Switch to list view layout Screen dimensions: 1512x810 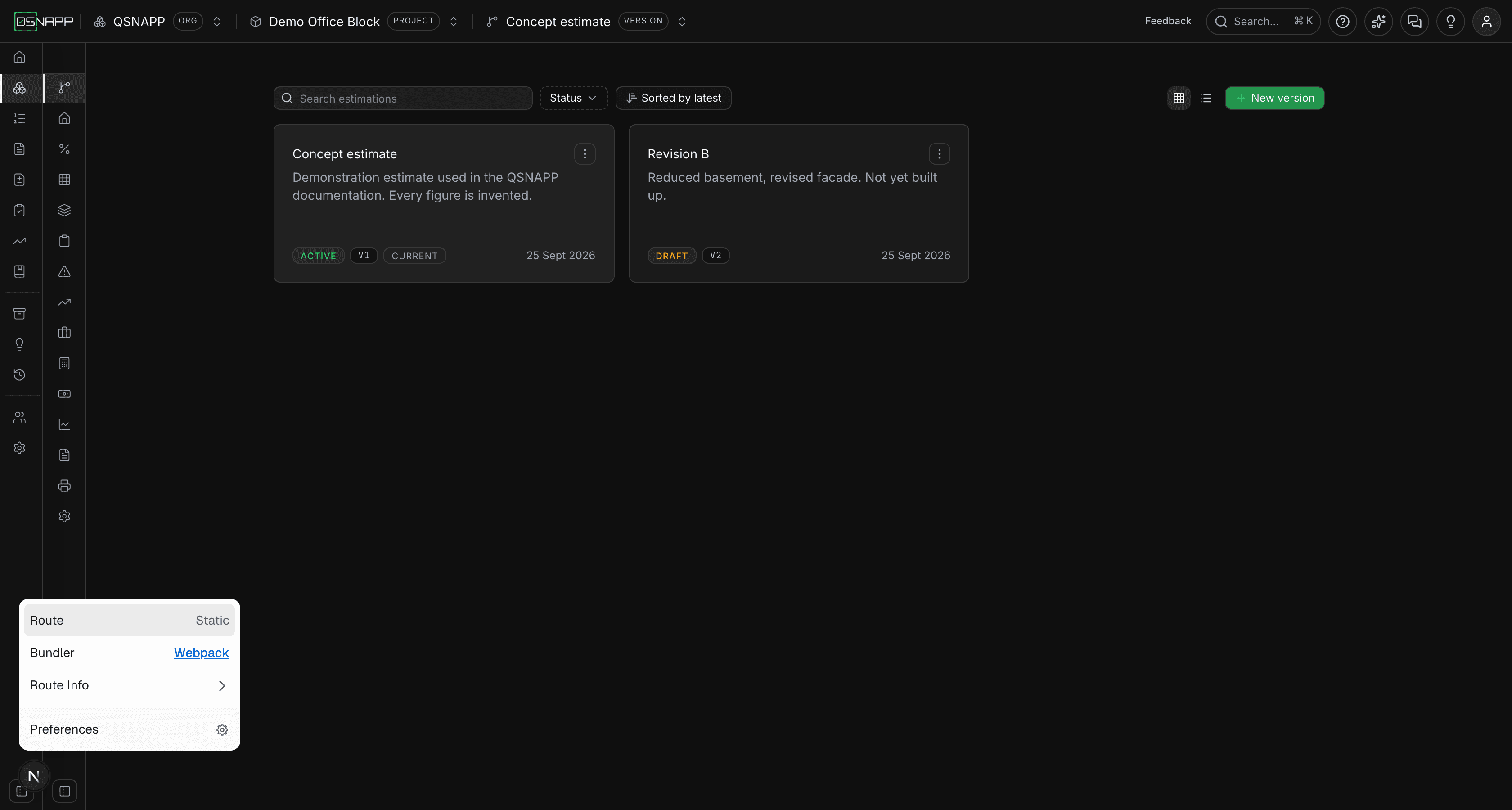tap(1206, 98)
